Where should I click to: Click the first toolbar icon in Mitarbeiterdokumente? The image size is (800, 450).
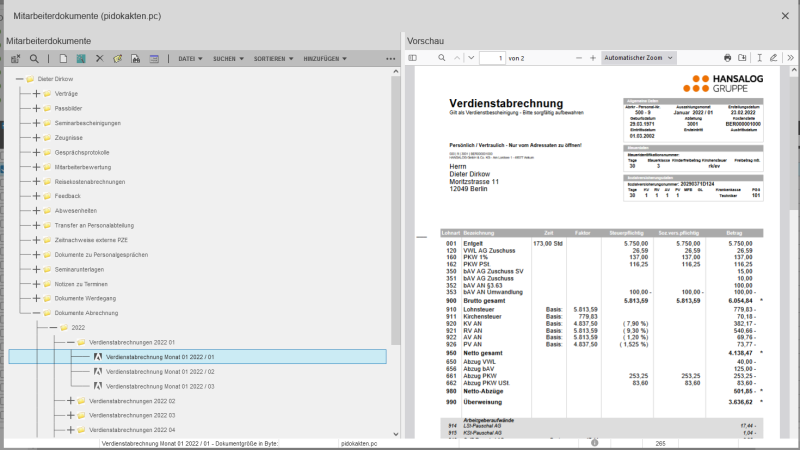[x=15, y=59]
